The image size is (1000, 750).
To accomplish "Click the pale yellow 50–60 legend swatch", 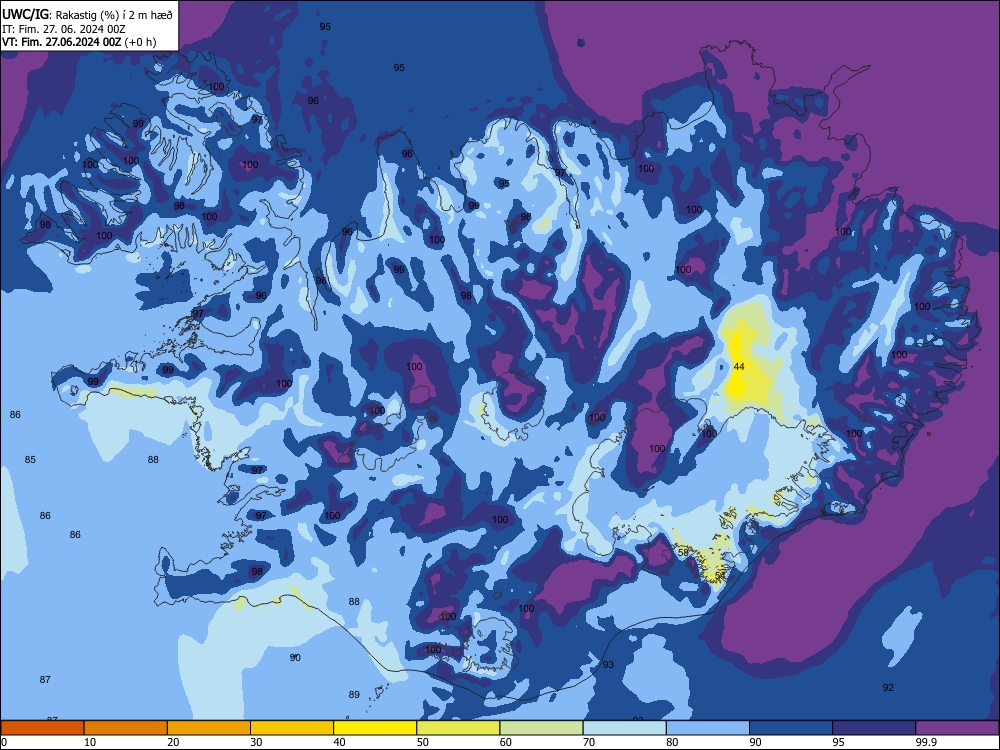I will pos(458,728).
